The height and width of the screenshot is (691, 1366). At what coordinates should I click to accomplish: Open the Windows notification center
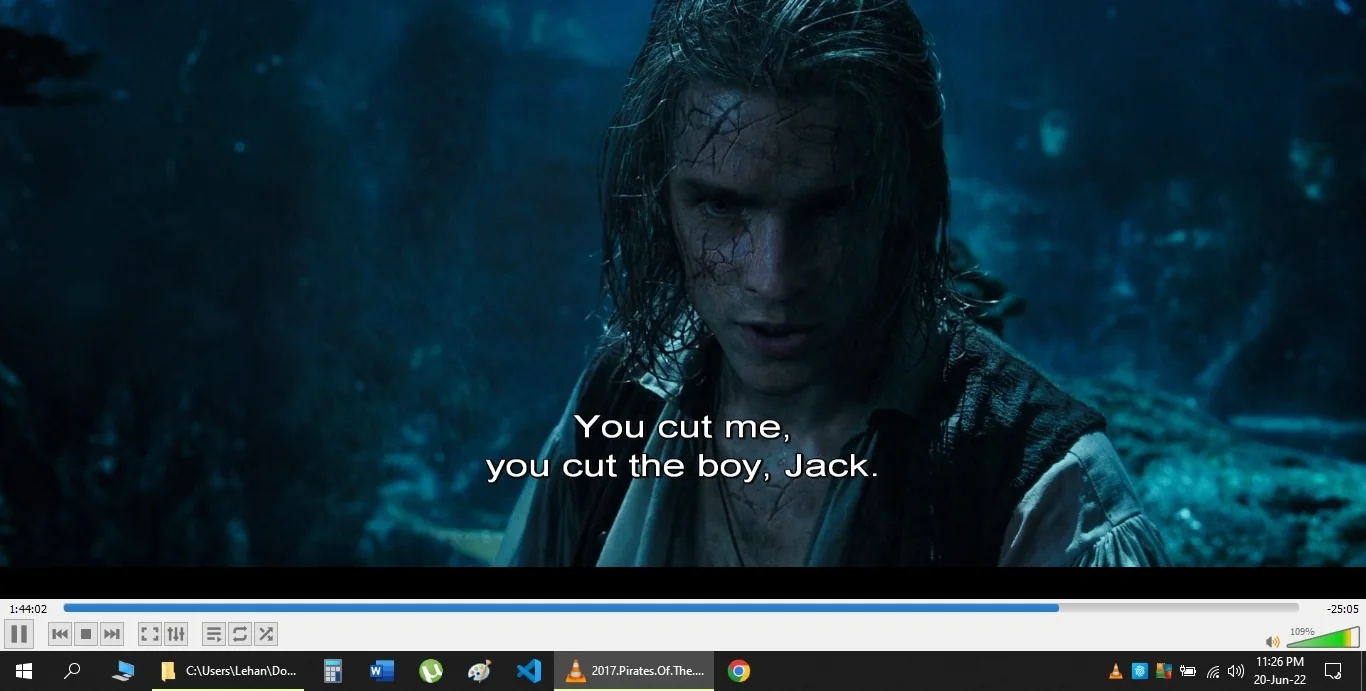pos(1333,671)
